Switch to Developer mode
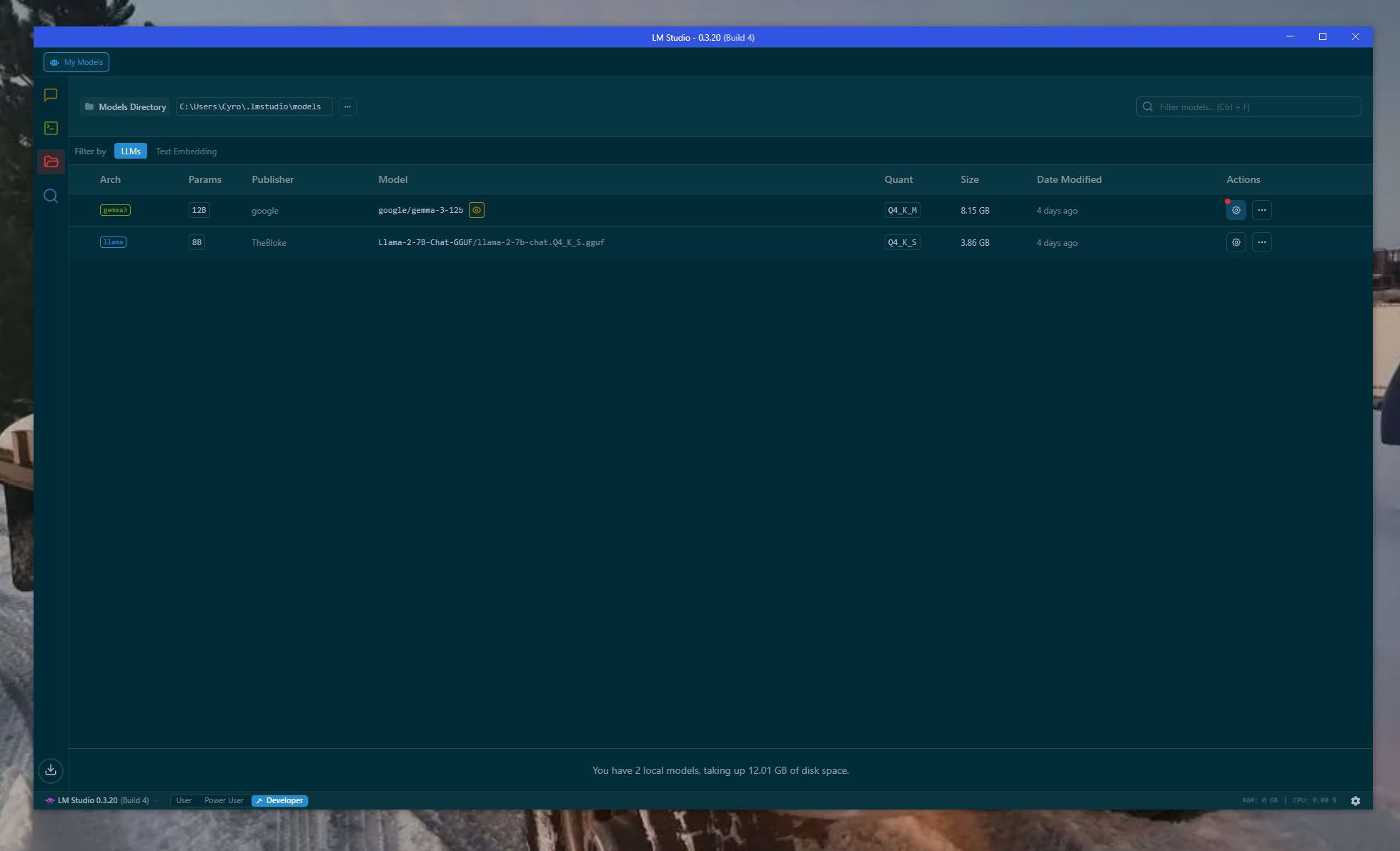 [279, 800]
